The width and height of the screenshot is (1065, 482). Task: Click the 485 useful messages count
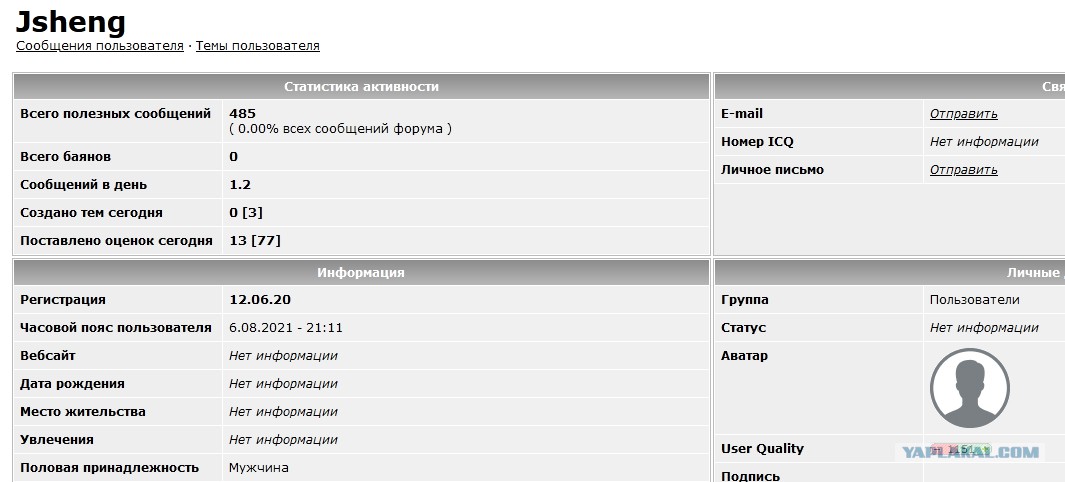tap(242, 114)
